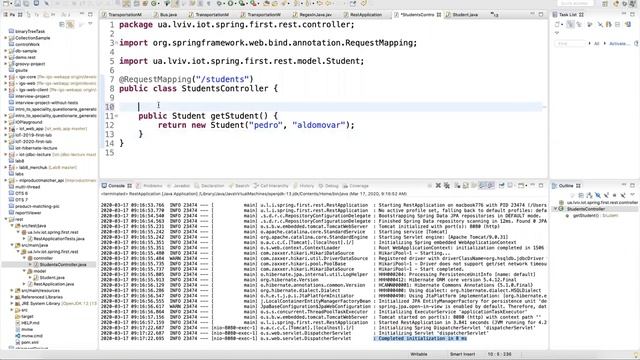This screenshot has width=640, height=360.
Task: Toggle Link with Editor in Package Explorer
Action: pyautogui.click(x=70, y=24)
